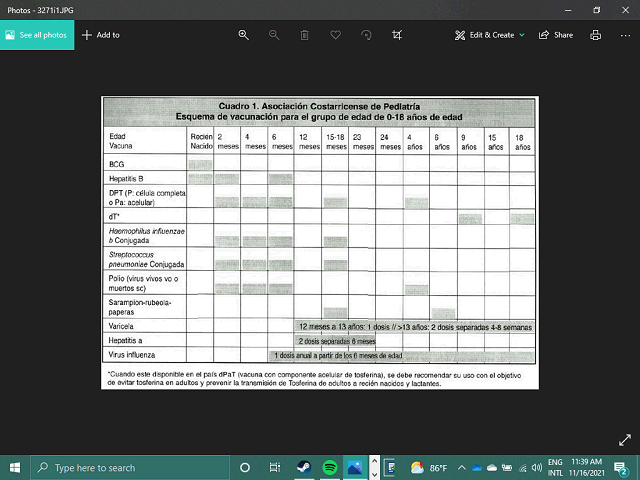
Task: Open the white OneDrive cloud tray icon
Action: pyautogui.click(x=492, y=468)
